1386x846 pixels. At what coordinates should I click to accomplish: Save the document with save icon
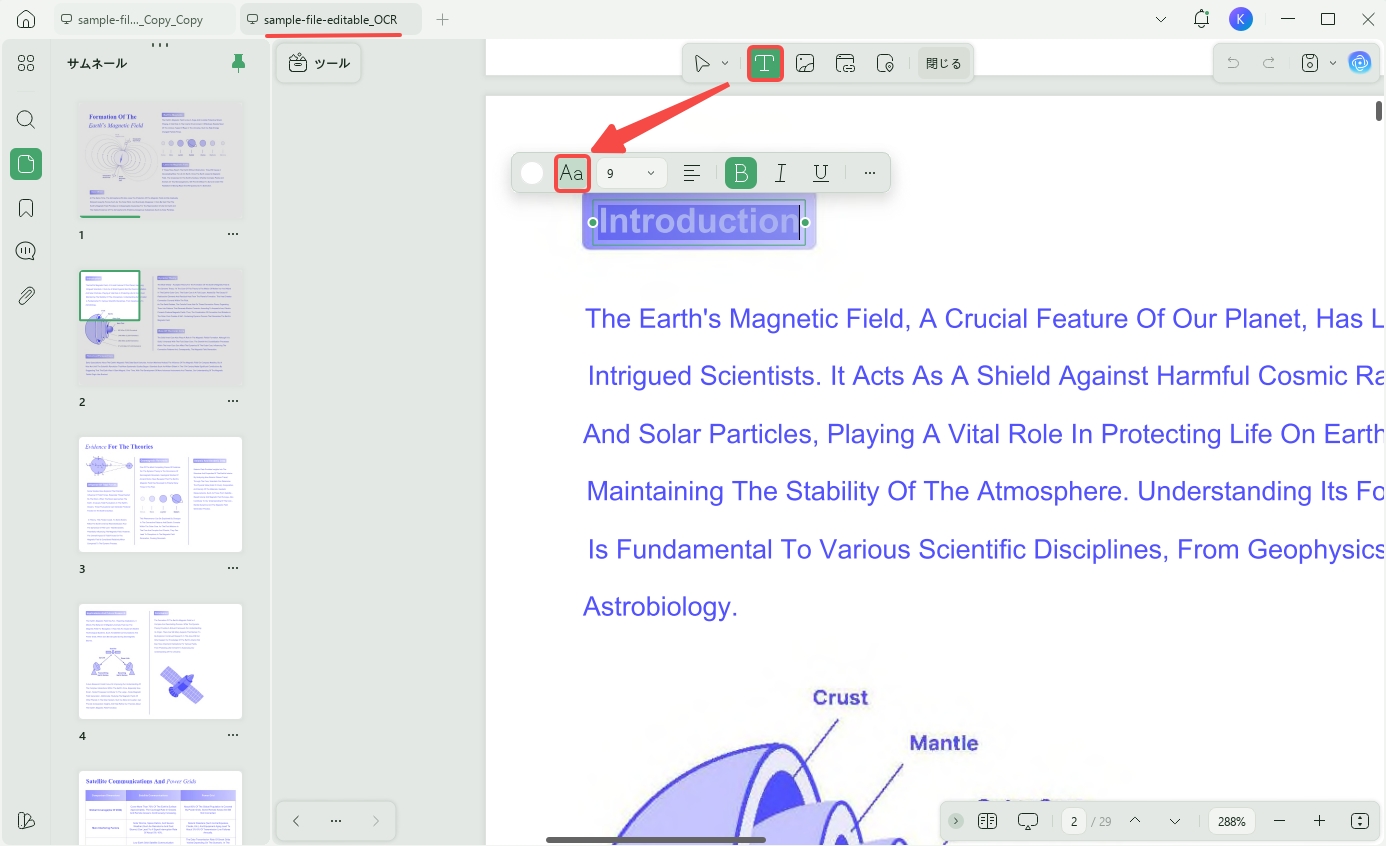coord(1310,63)
